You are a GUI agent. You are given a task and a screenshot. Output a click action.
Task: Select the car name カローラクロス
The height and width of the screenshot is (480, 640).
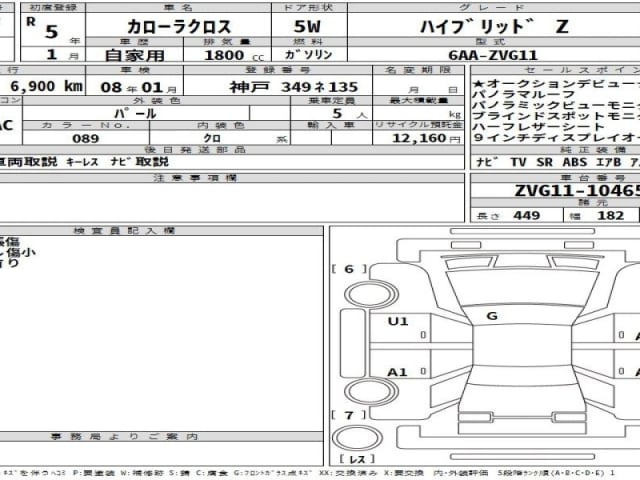tap(179, 27)
